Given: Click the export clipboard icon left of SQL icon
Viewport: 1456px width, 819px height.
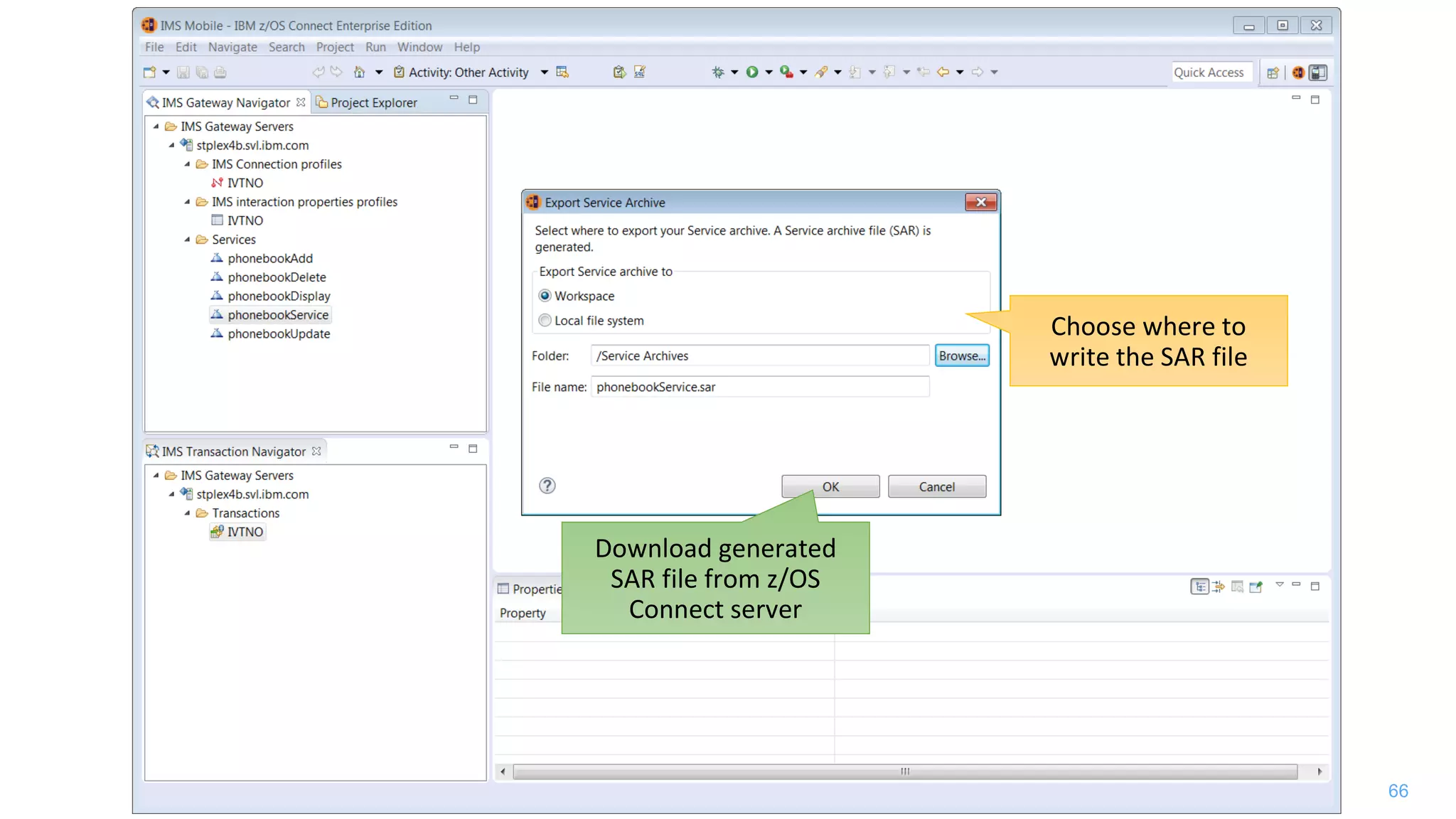Looking at the screenshot, I should click(619, 72).
